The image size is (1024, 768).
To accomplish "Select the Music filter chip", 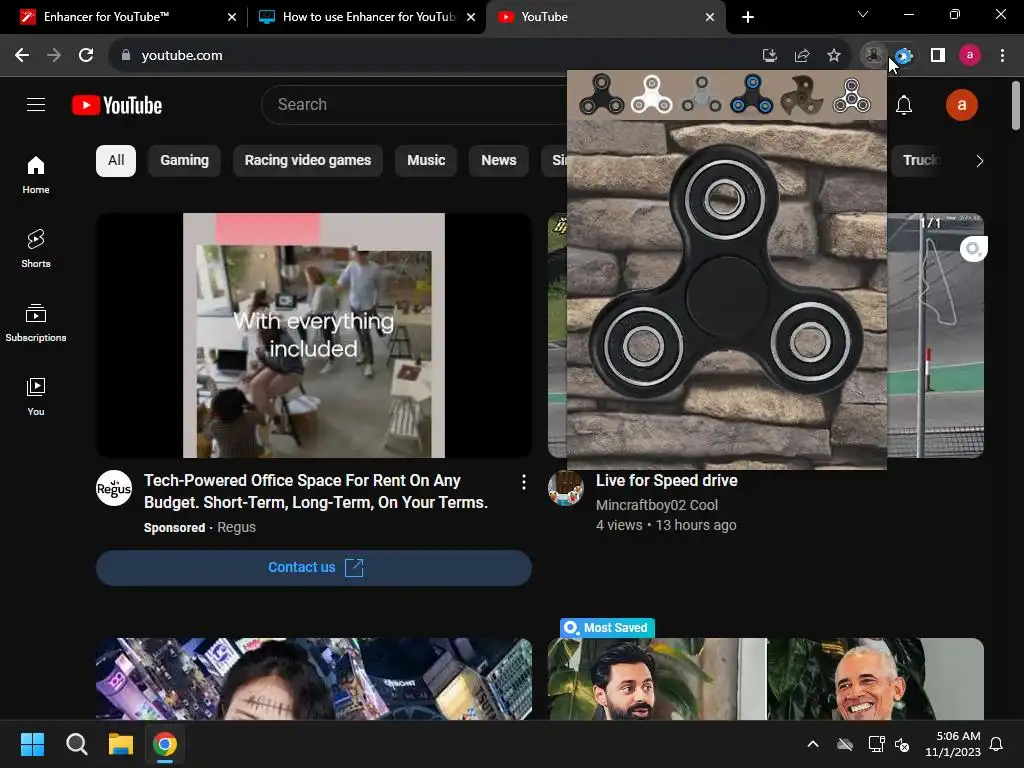I will click(426, 161).
